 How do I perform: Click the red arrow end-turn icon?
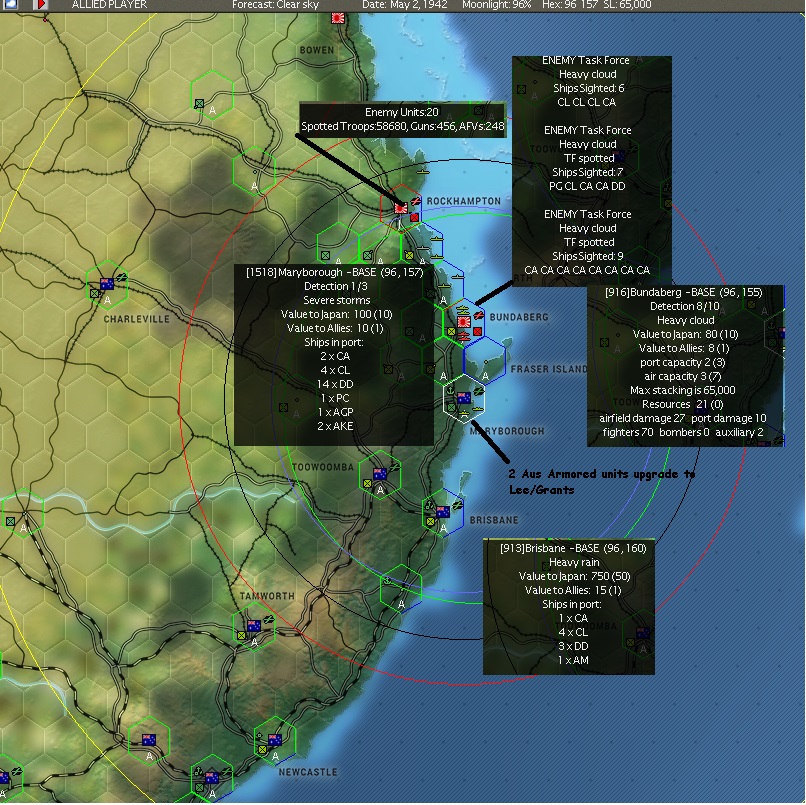[41, 5]
